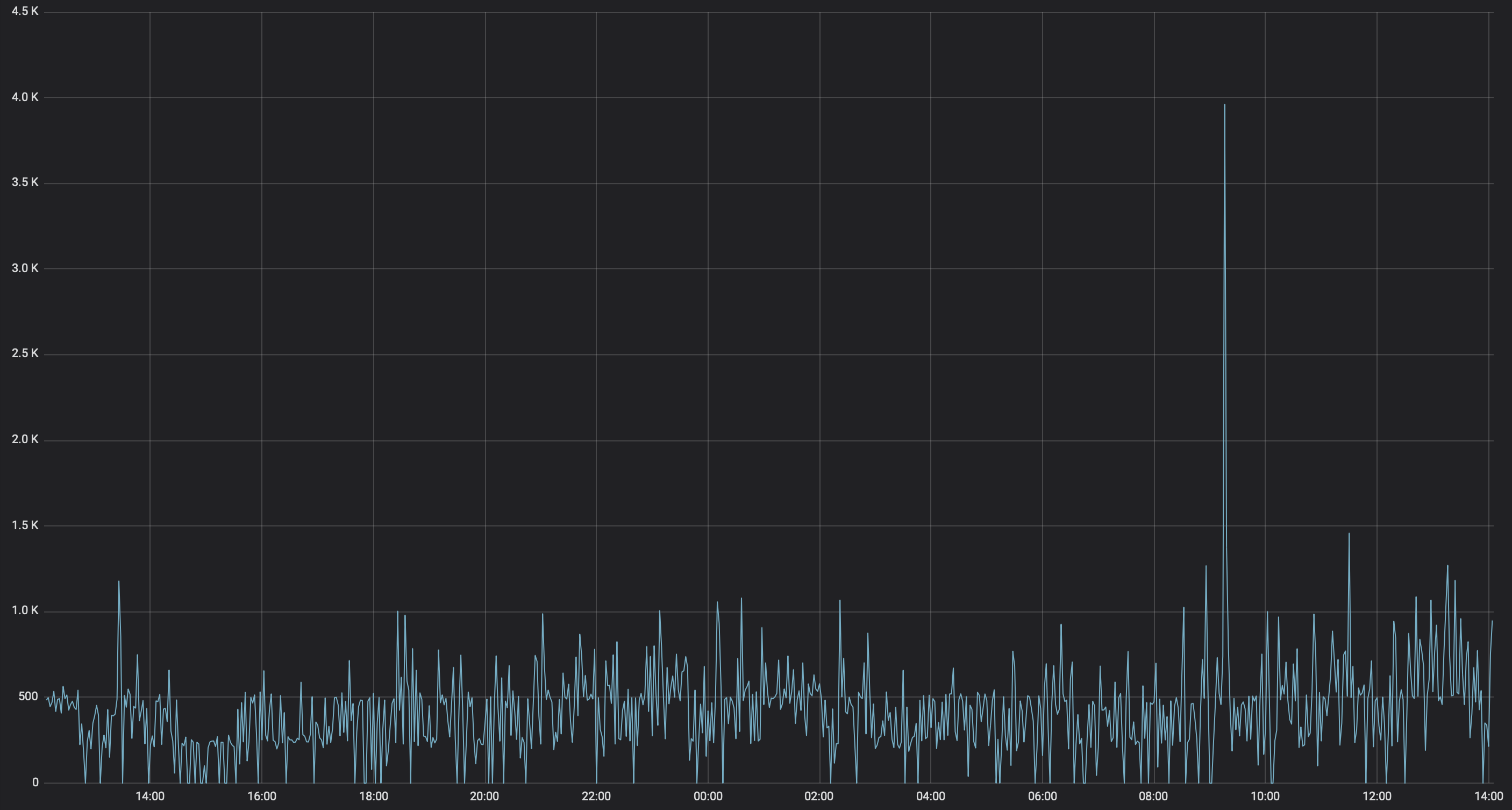Click the 18:00 time axis label
Viewport: 1512px width, 810px height.
(373, 797)
